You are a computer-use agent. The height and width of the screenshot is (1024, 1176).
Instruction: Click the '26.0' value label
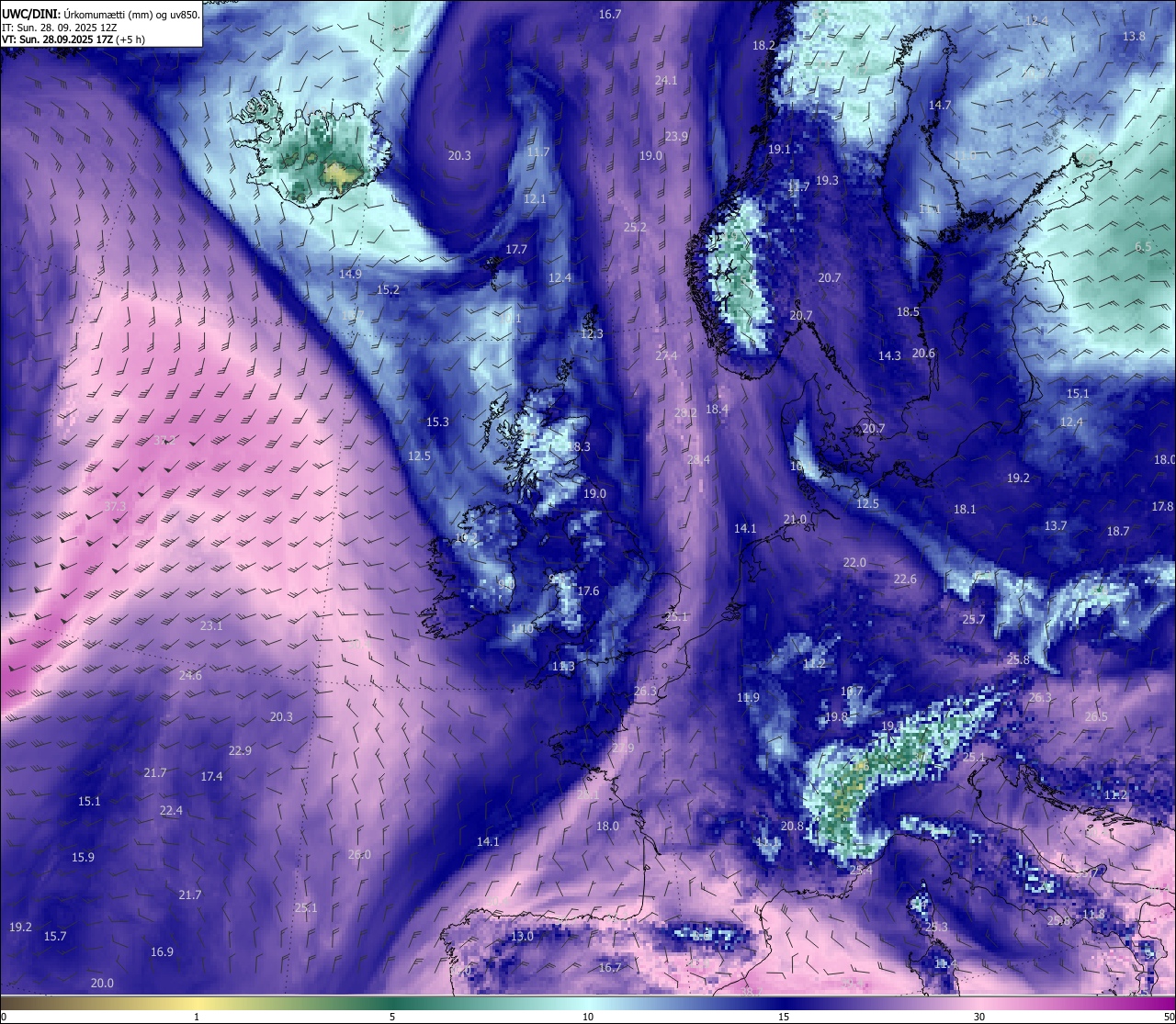point(359,854)
